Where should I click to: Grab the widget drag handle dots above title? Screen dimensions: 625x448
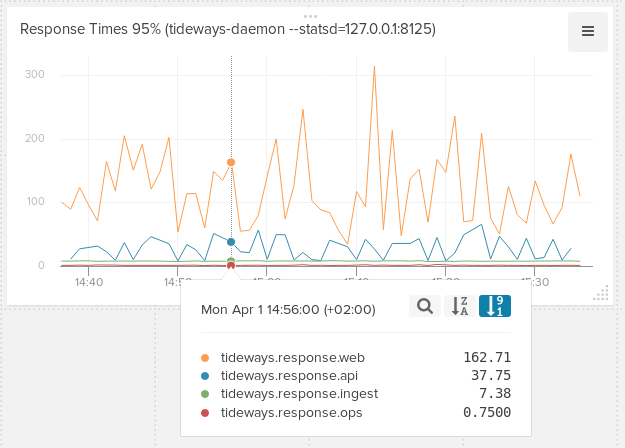click(x=310, y=17)
